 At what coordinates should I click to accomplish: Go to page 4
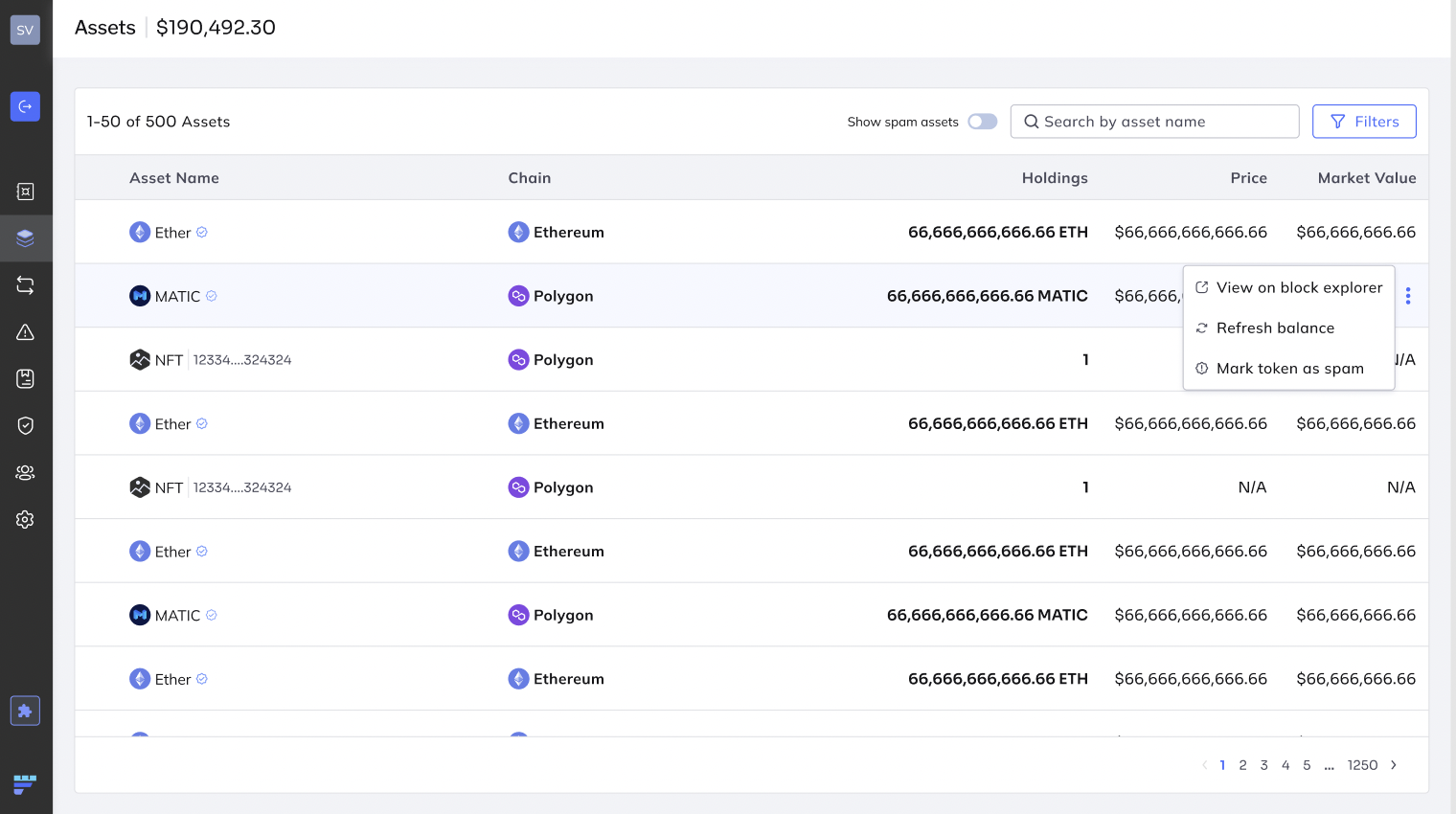tap(1285, 765)
